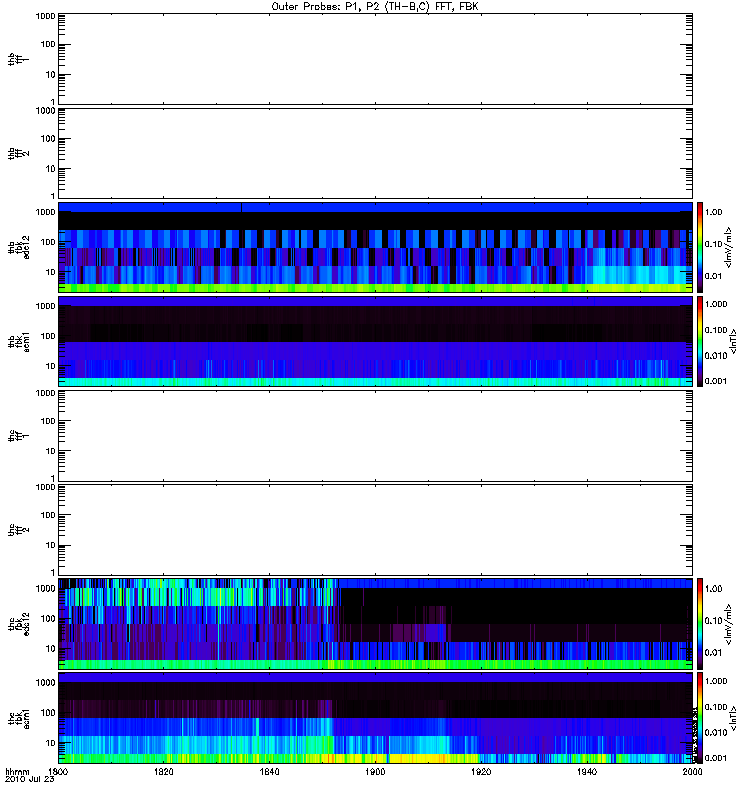Screen dimensions: 750x800
Task: Click the "thb fbk edc12" y-axis title
Action: (x=18, y=247)
